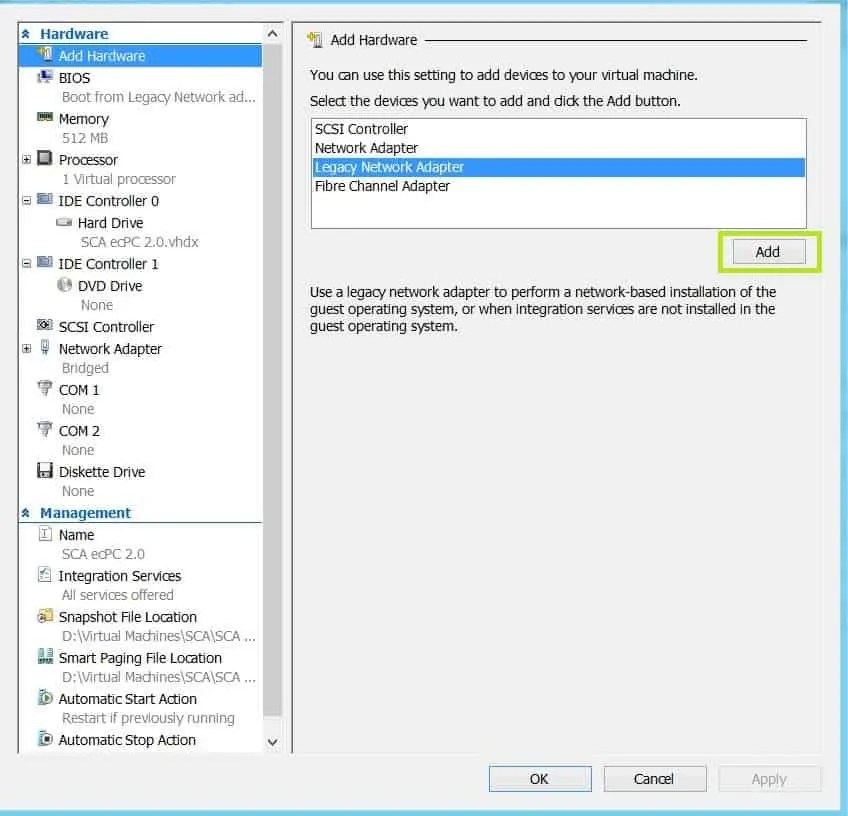Click the Processor icon
848x816 pixels.
coord(43,159)
